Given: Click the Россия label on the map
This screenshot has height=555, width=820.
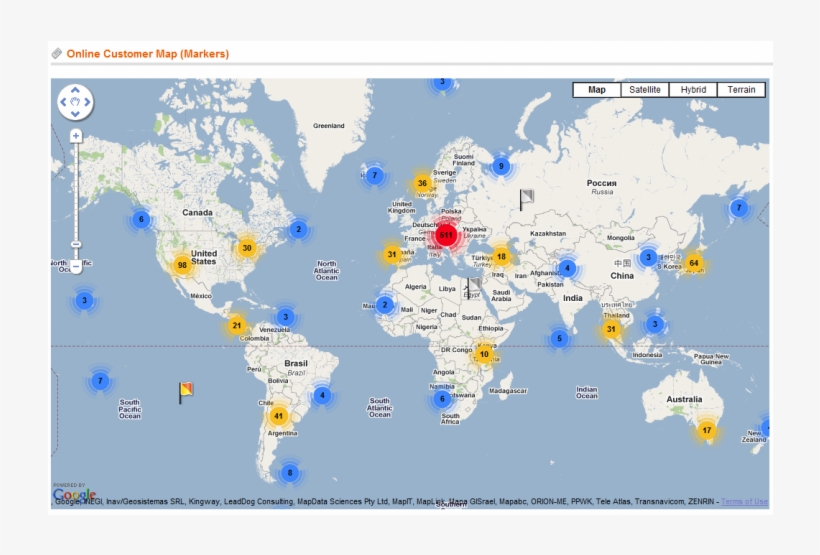Looking at the screenshot, I should pos(601,183).
